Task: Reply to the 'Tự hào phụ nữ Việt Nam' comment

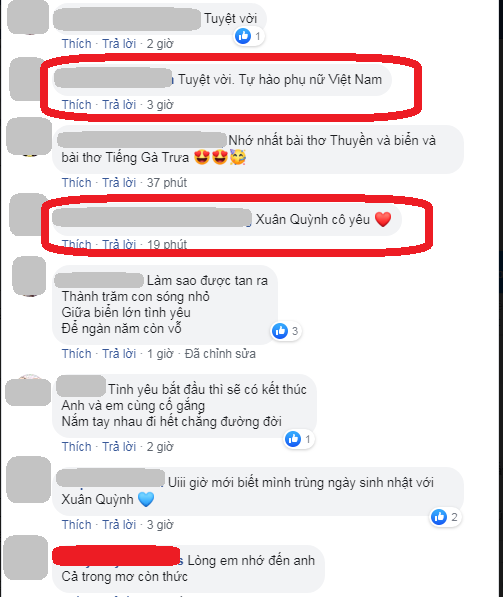Action: (119, 104)
